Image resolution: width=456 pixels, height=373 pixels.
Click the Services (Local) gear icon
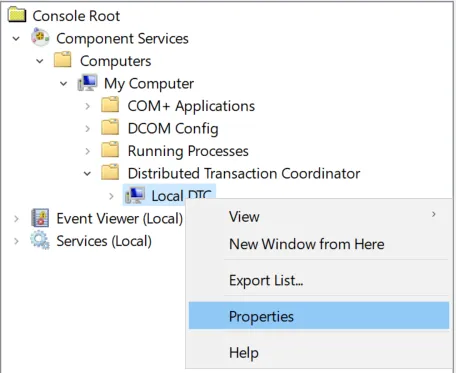click(x=40, y=240)
